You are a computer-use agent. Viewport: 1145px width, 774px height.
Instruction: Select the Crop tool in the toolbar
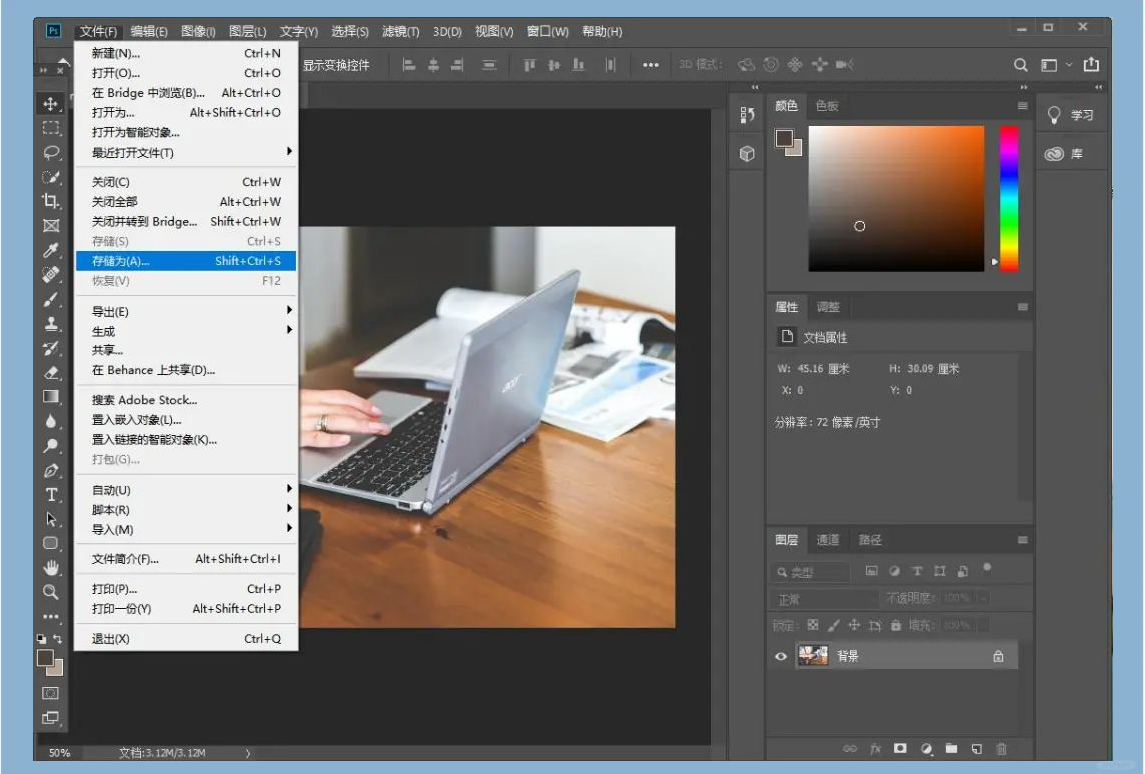click(51, 201)
